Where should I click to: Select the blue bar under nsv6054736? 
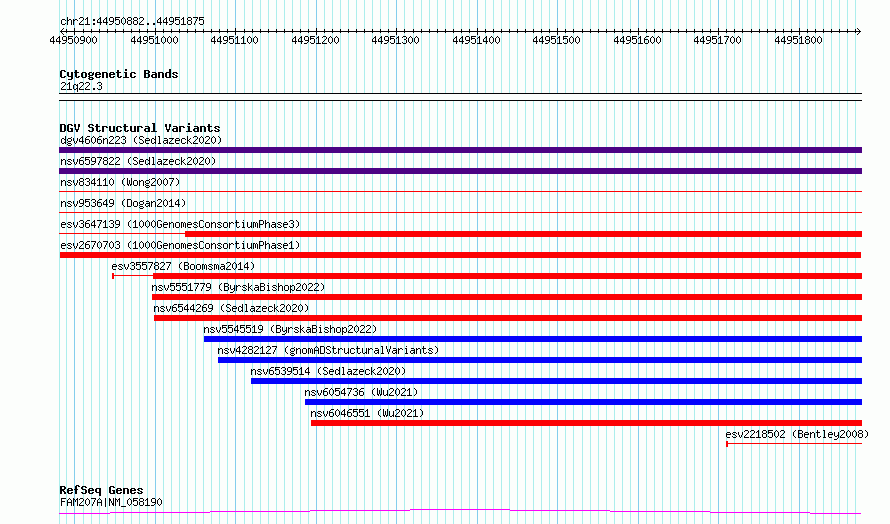(583, 402)
